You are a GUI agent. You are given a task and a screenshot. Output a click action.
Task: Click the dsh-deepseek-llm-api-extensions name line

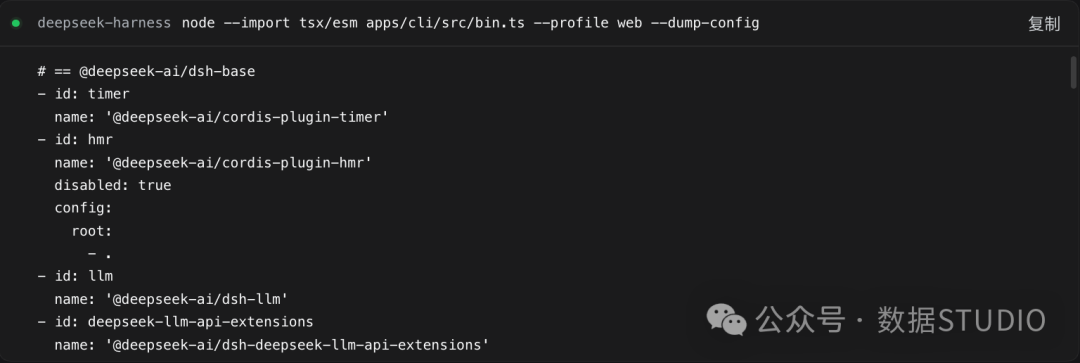tap(272, 344)
